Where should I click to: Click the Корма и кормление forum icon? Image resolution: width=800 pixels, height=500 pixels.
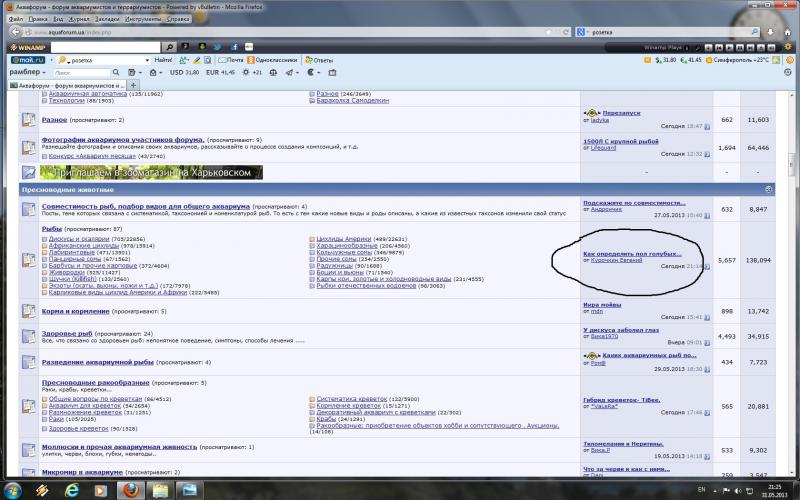[x=30, y=312]
